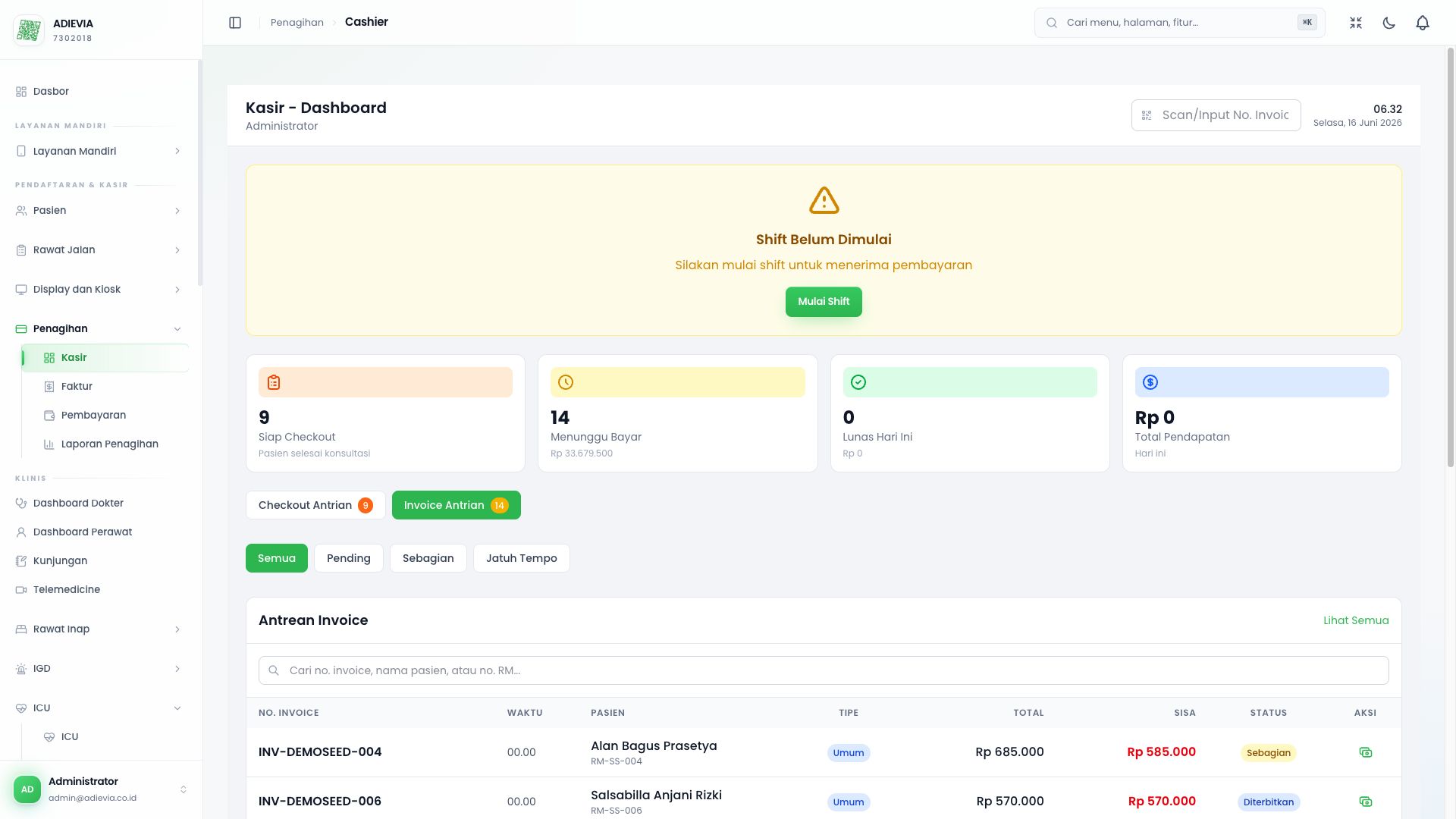The height and width of the screenshot is (819, 1456).
Task: Click Penagihan breadcrumb link
Action: point(297,23)
